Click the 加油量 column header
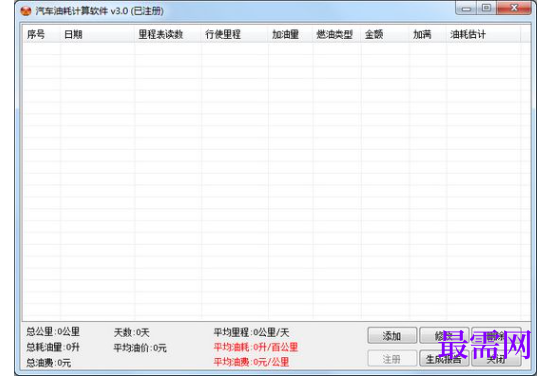550x376 pixels. click(290, 34)
